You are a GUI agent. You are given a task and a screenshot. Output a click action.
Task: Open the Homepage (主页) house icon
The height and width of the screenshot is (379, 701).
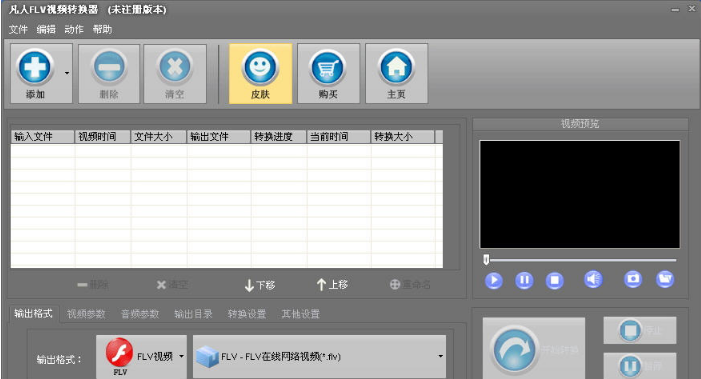396,67
